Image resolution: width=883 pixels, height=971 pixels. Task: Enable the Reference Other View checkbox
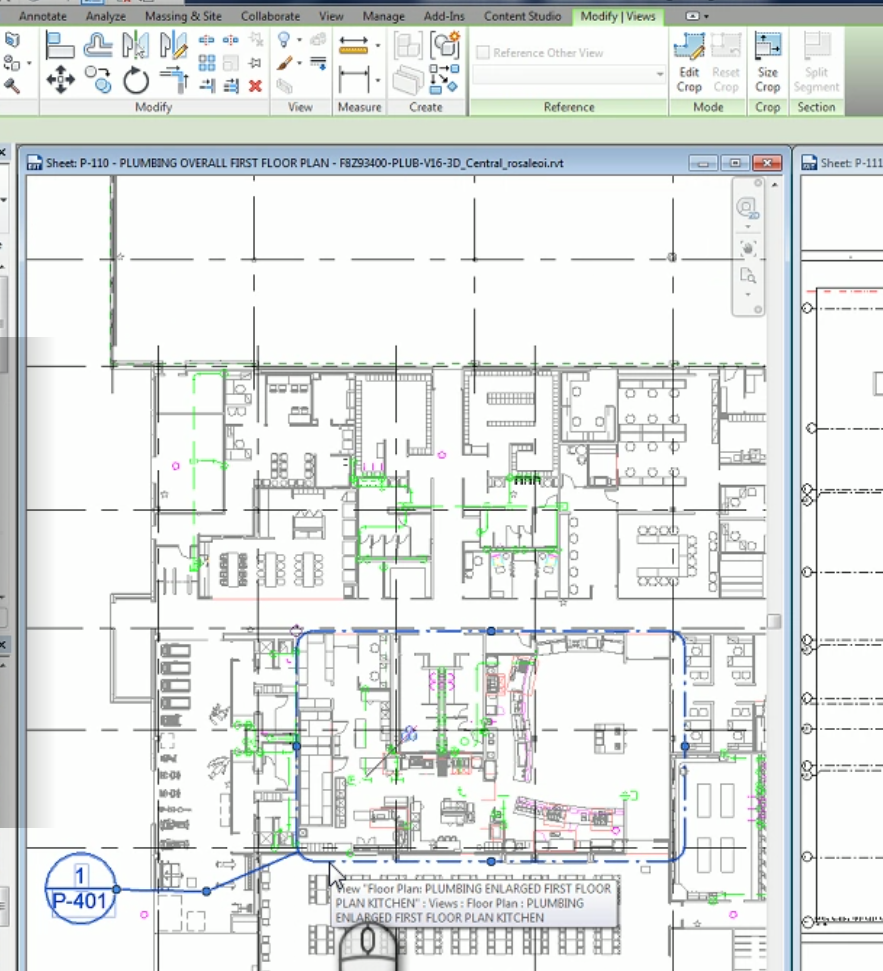(484, 53)
